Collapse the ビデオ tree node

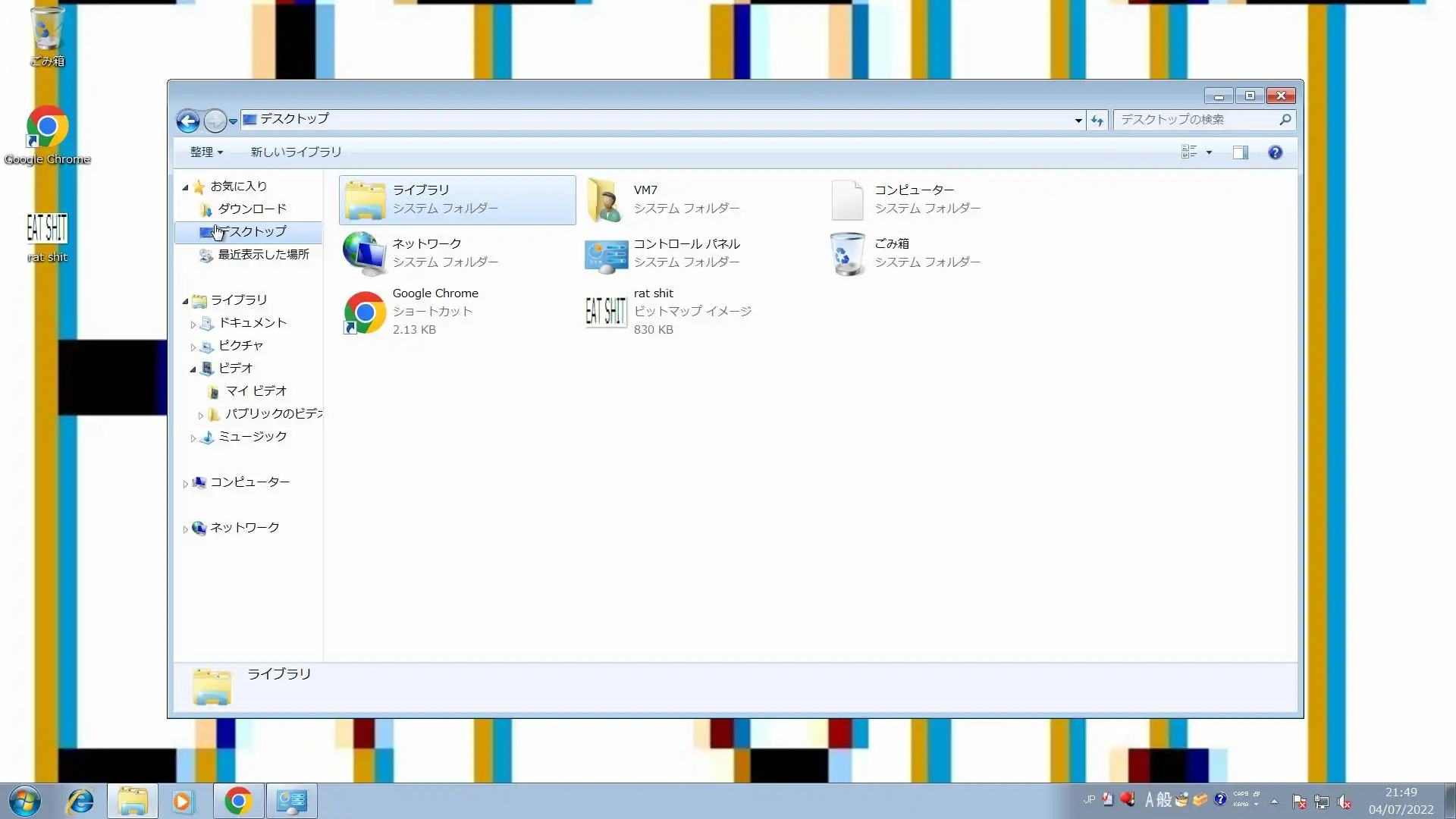(193, 369)
